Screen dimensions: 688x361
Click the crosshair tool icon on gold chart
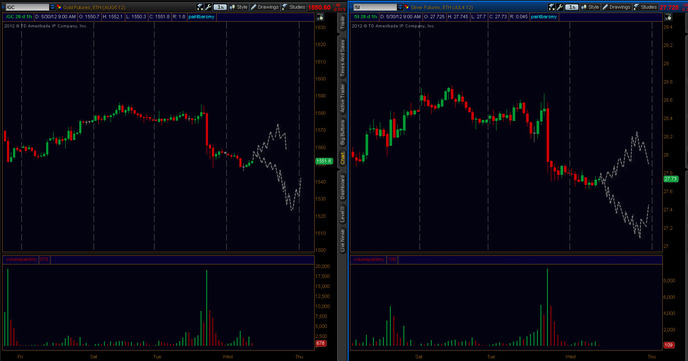[200, 7]
